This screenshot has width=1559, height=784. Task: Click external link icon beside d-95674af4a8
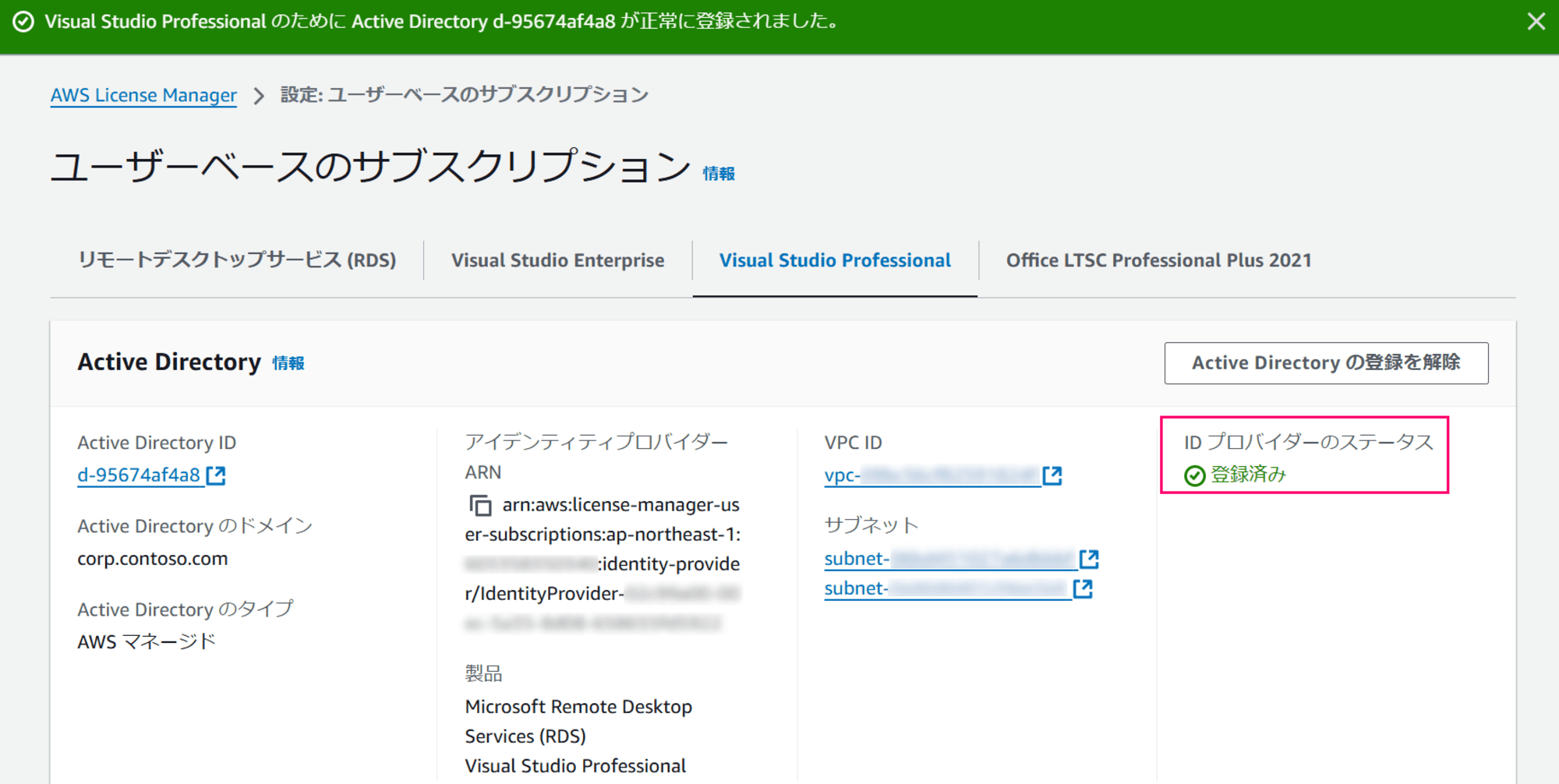(x=216, y=475)
